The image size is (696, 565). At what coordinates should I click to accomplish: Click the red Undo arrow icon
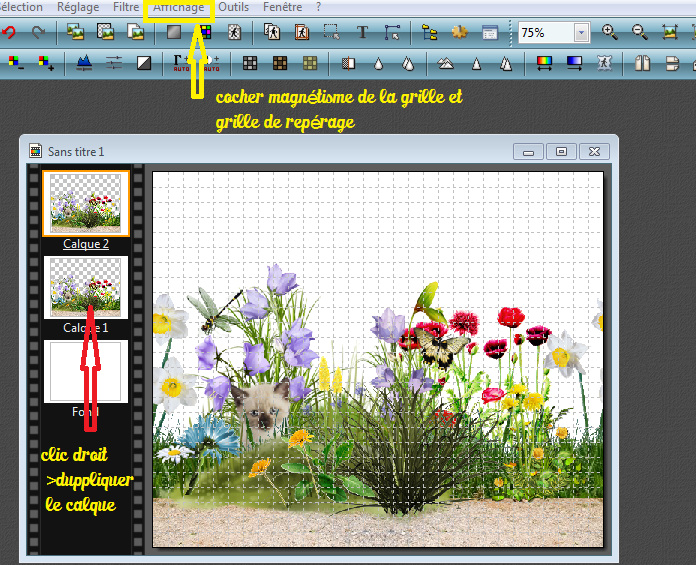(8, 32)
